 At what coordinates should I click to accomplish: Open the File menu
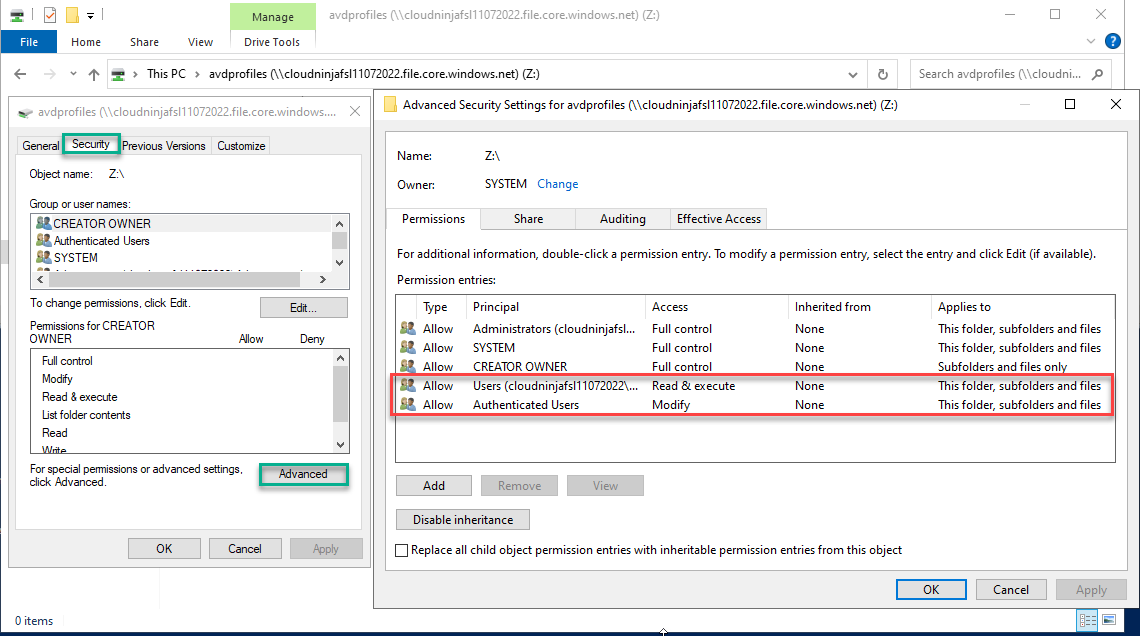click(29, 42)
